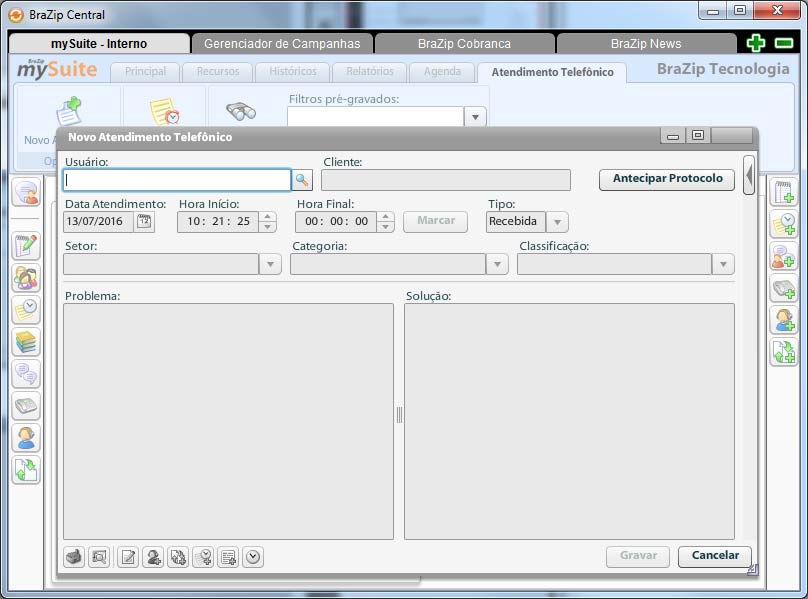Select the Atendimento Telefônico ribbon tab
Image resolution: width=808 pixels, height=599 pixels.
[x=552, y=72]
